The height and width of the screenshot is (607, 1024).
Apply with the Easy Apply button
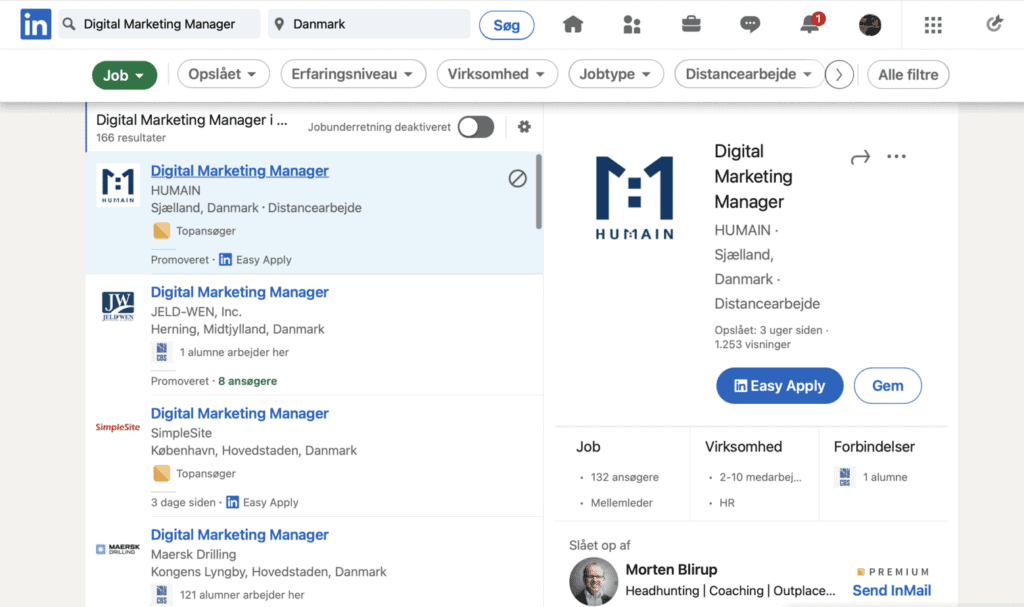(x=780, y=386)
